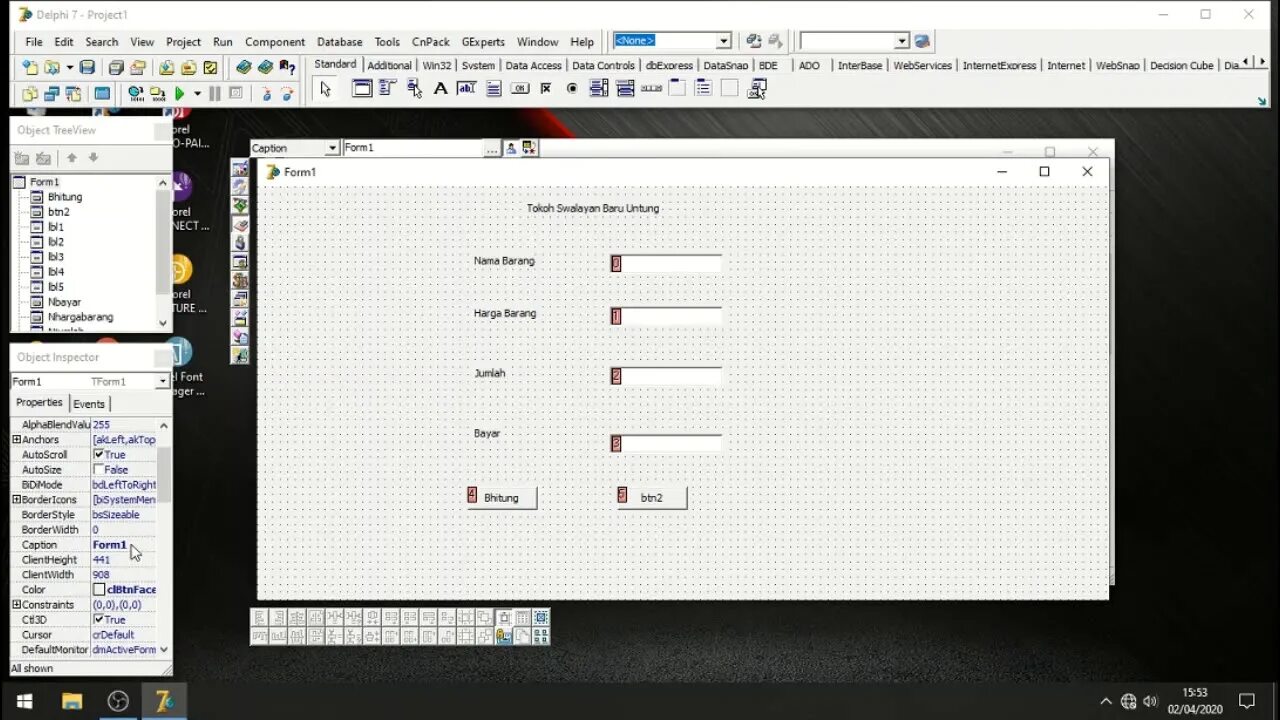Image resolution: width=1280 pixels, height=720 pixels.
Task: Click the Save file toolbar icon
Action: click(87, 68)
